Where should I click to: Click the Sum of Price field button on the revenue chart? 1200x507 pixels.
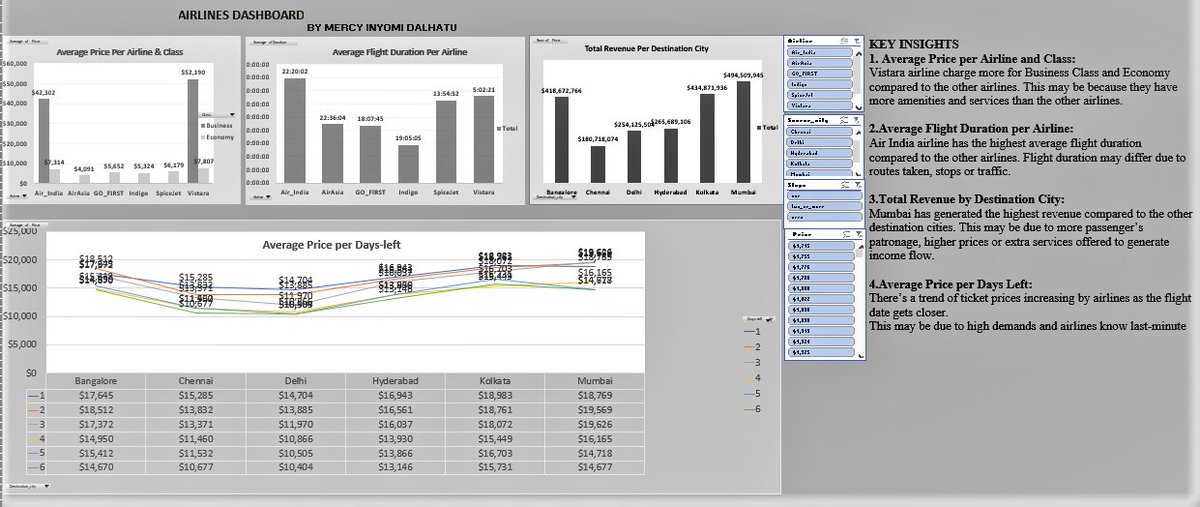tap(550, 41)
